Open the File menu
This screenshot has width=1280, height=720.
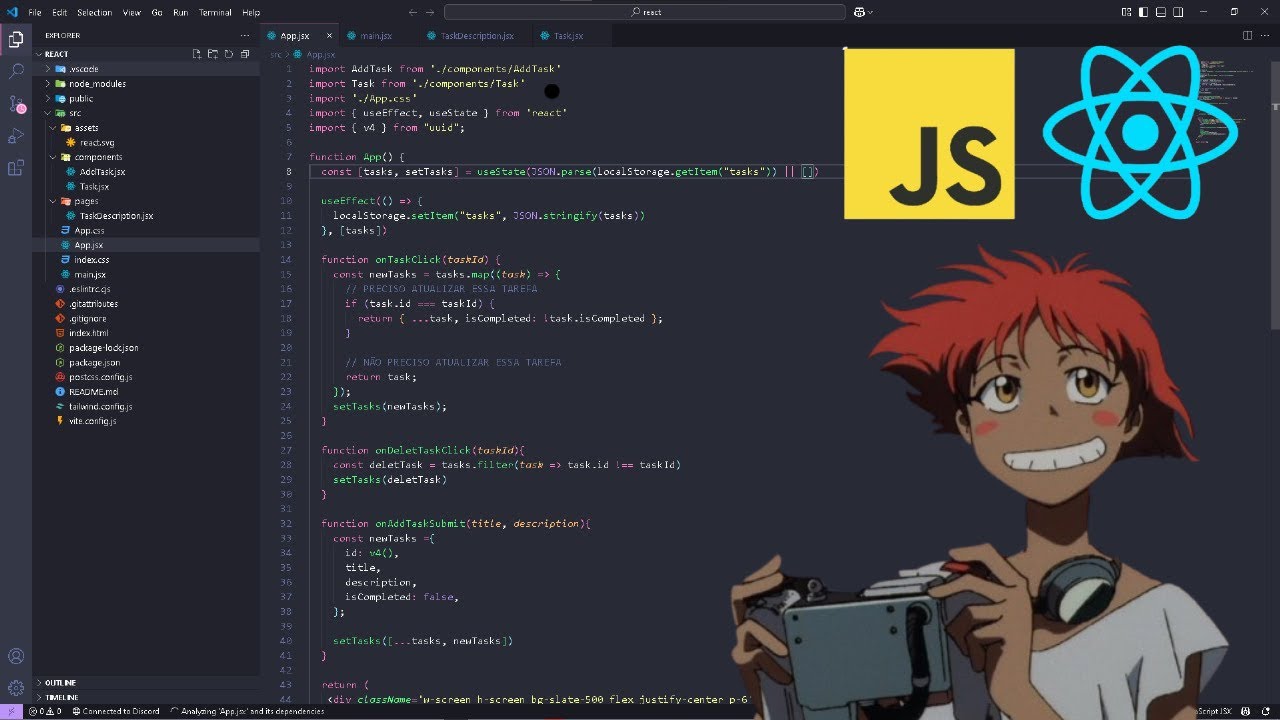(35, 12)
